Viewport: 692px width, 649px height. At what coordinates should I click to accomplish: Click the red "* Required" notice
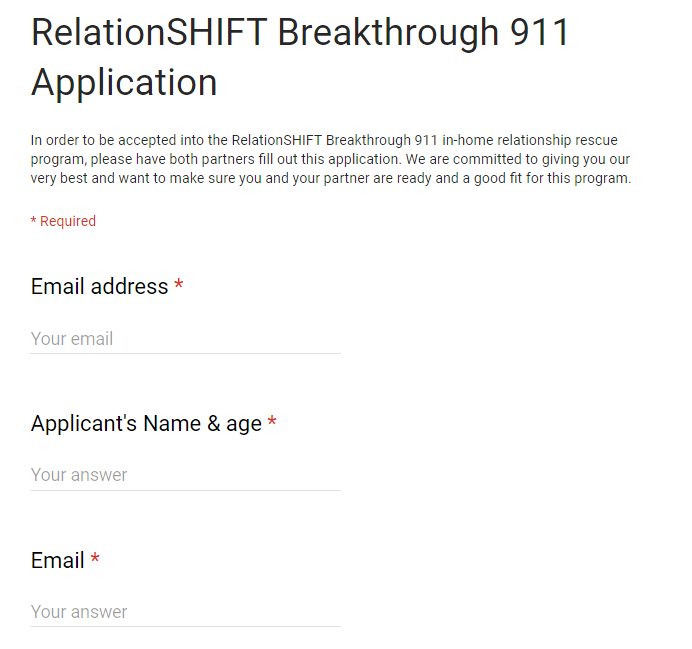[63, 221]
